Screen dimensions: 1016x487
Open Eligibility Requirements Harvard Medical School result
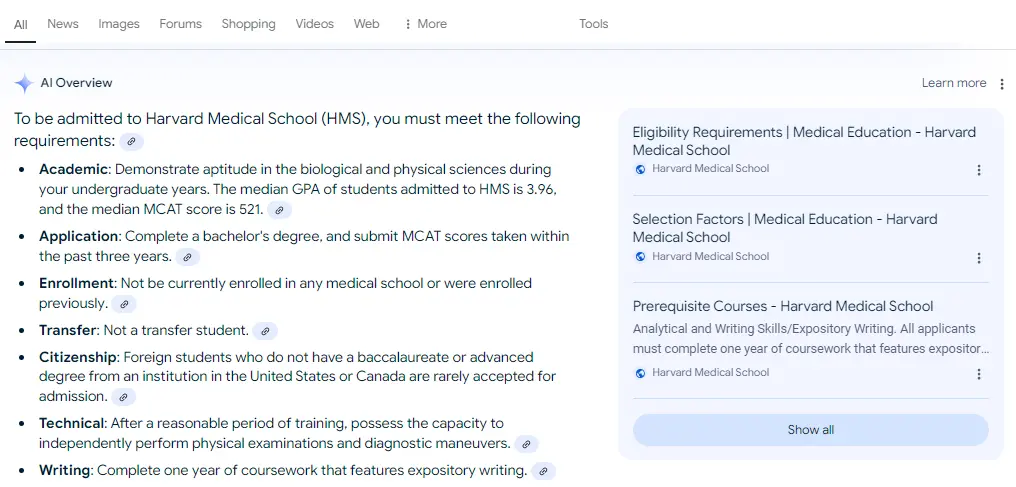pyautogui.click(x=804, y=141)
